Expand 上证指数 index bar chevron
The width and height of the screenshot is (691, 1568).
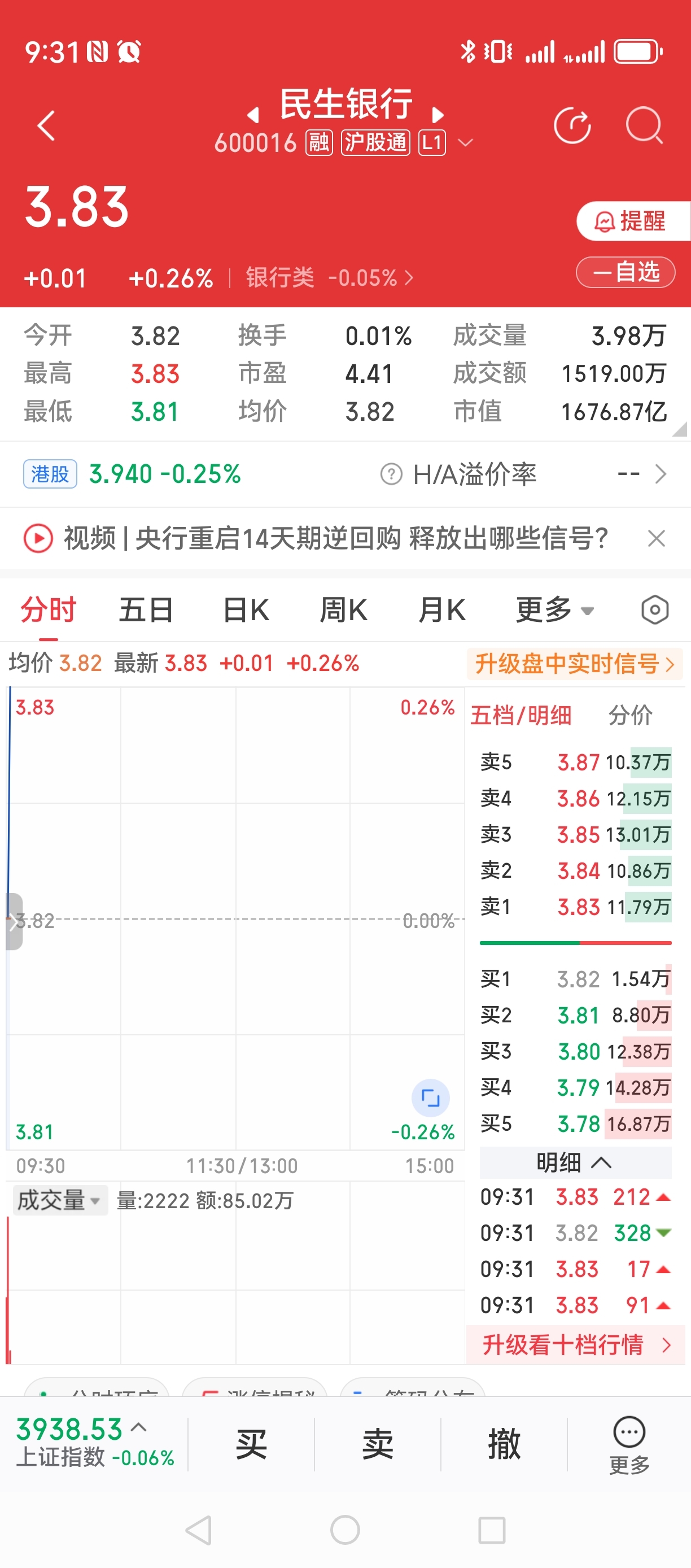[x=138, y=1427]
